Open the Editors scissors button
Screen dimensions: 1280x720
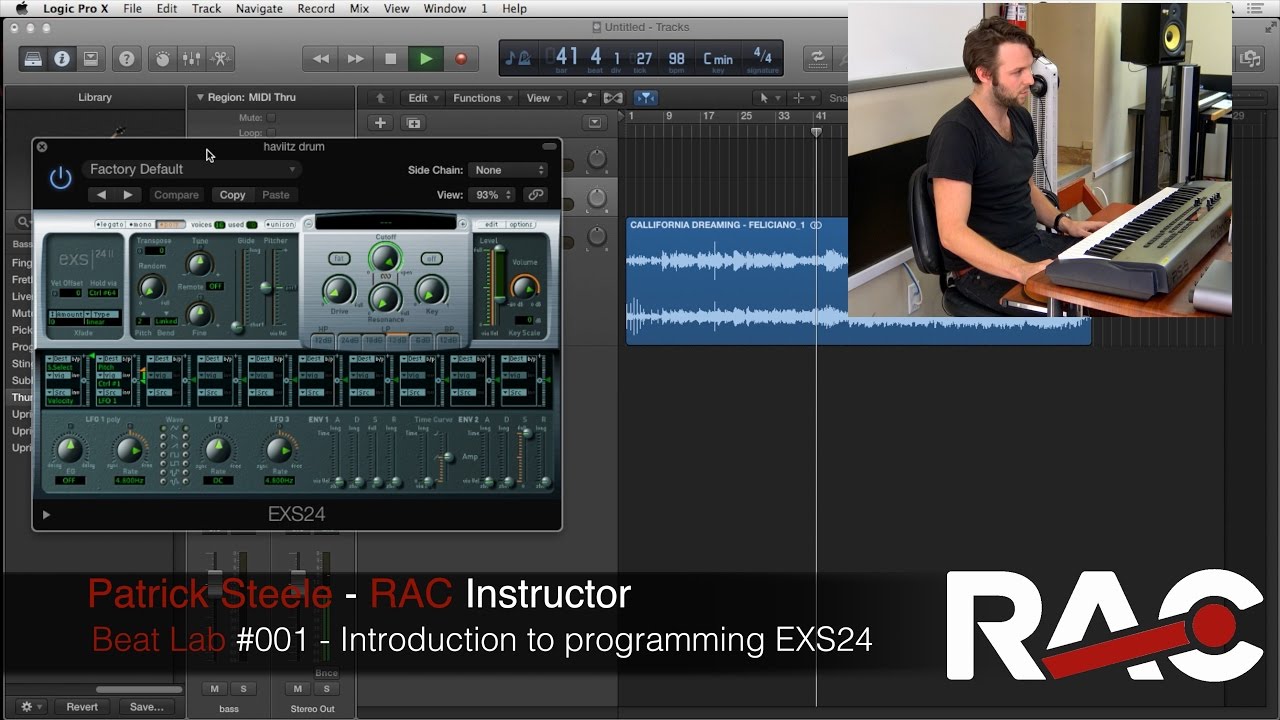(x=221, y=59)
